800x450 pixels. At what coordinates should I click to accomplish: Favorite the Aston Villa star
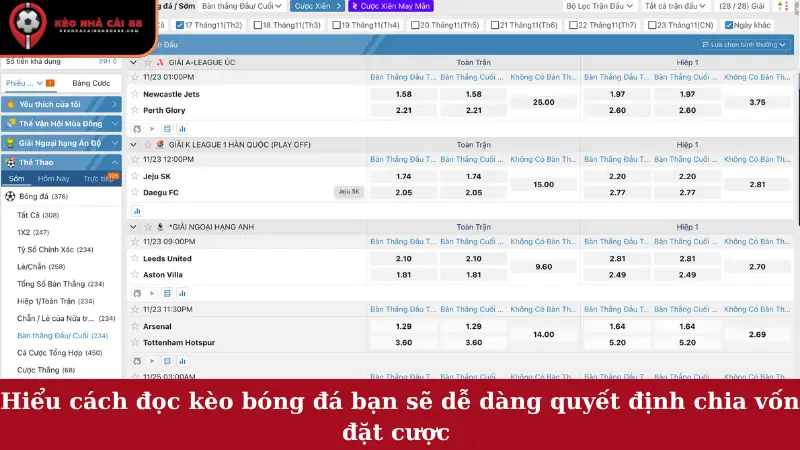135,274
